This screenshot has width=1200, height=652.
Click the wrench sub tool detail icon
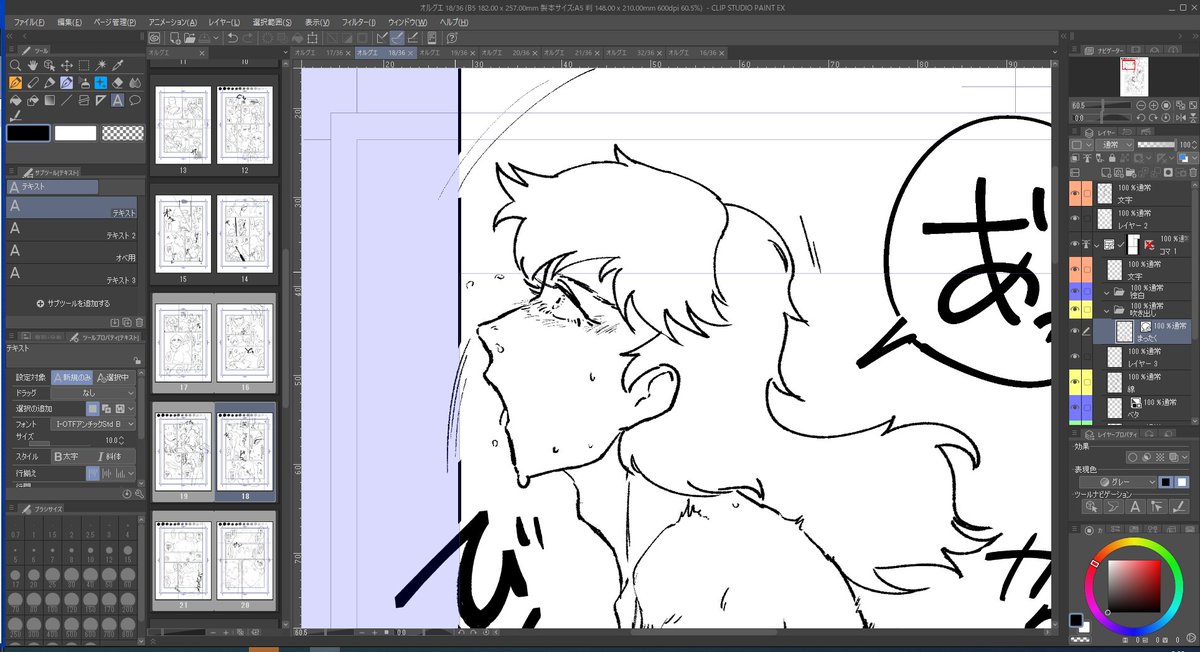tap(140, 493)
